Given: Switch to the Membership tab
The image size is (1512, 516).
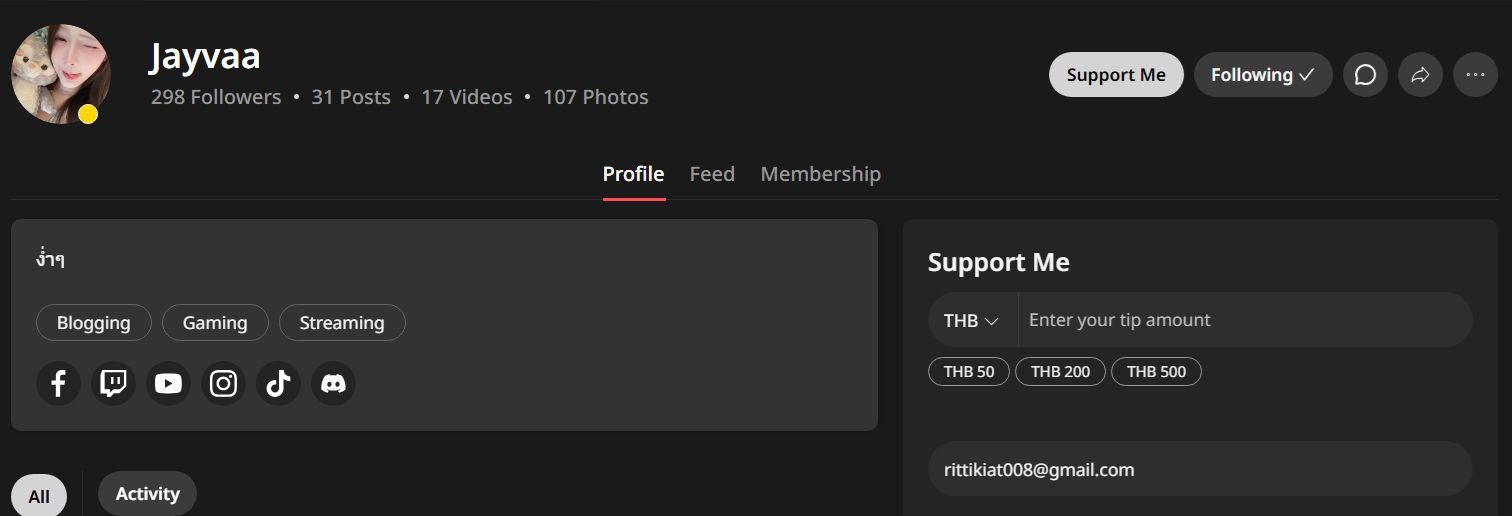Looking at the screenshot, I should (820, 174).
